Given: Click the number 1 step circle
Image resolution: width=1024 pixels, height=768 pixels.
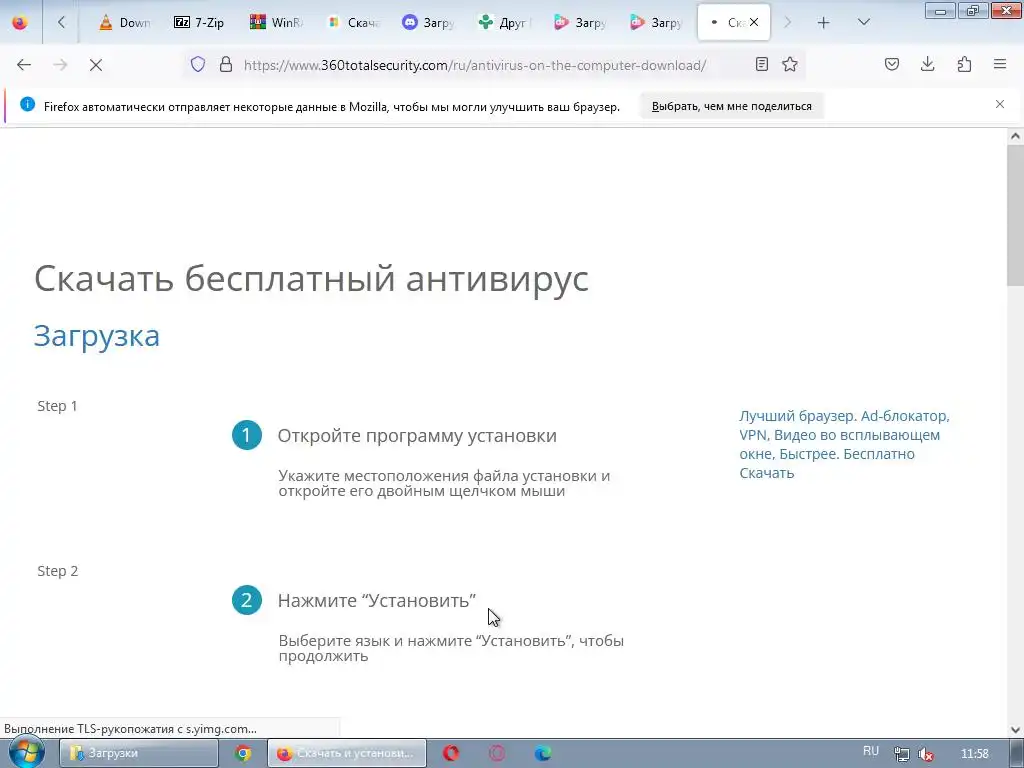Looking at the screenshot, I should click(x=247, y=435).
